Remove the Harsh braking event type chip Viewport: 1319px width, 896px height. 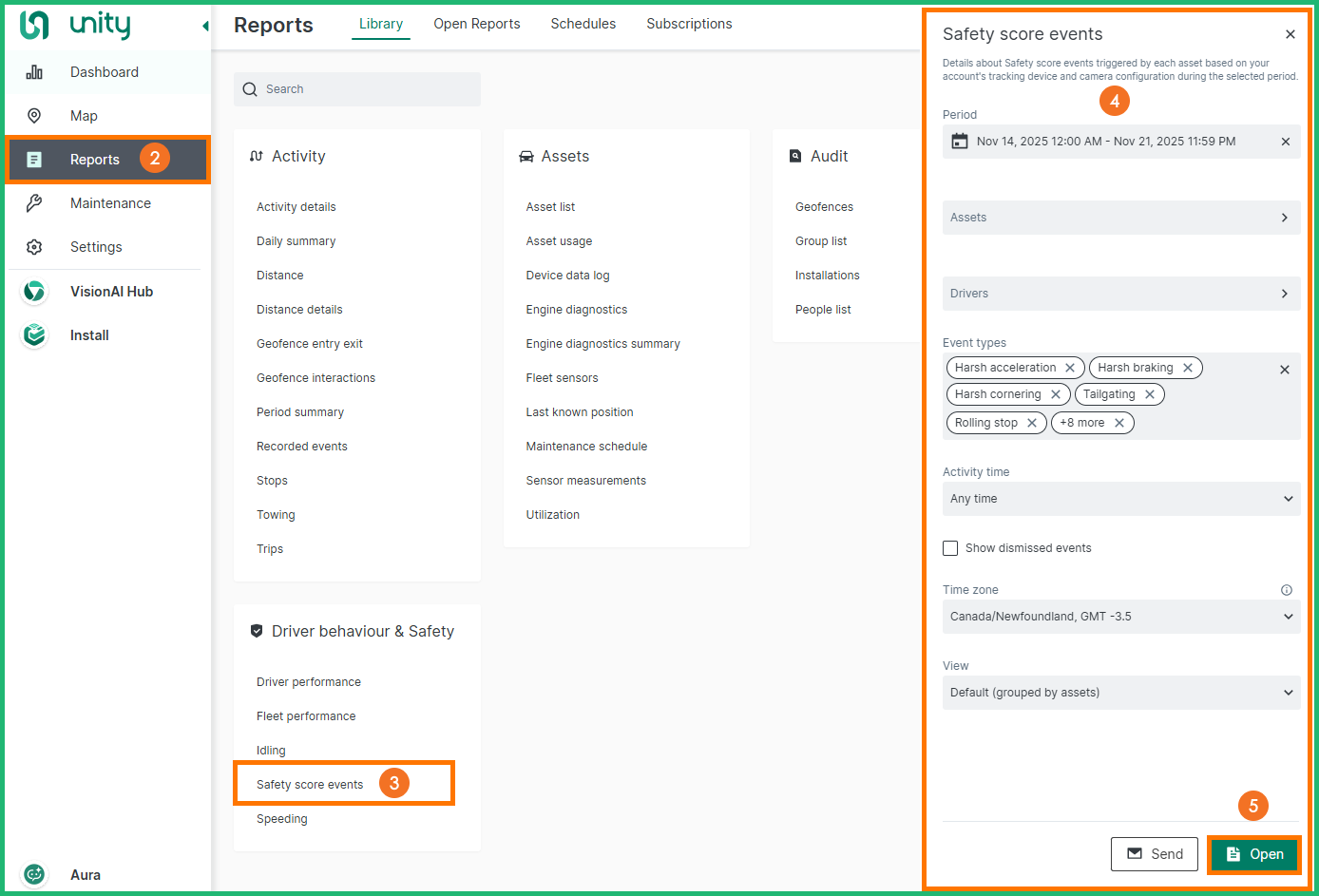coord(1188,368)
